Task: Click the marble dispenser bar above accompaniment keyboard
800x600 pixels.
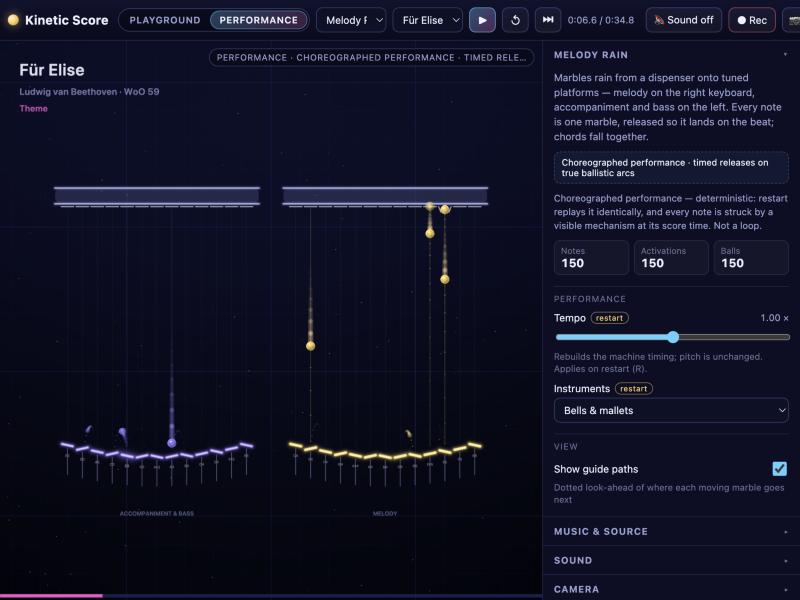Action: (157, 196)
